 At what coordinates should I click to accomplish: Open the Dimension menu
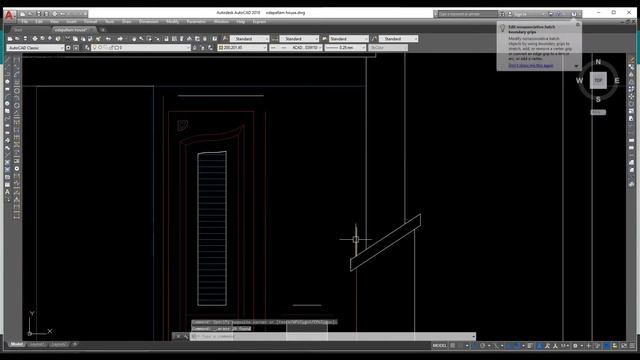[x=149, y=22]
